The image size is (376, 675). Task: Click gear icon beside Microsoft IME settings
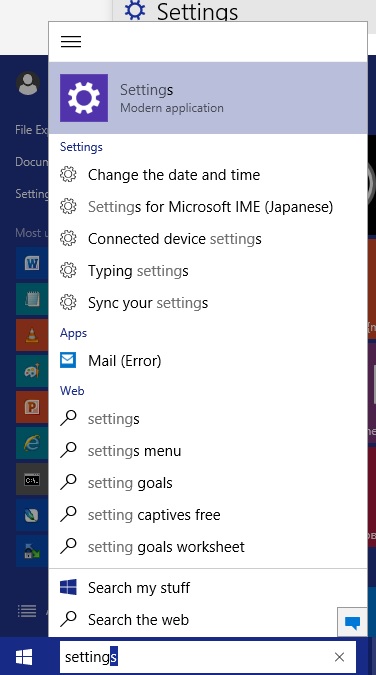pos(68,207)
